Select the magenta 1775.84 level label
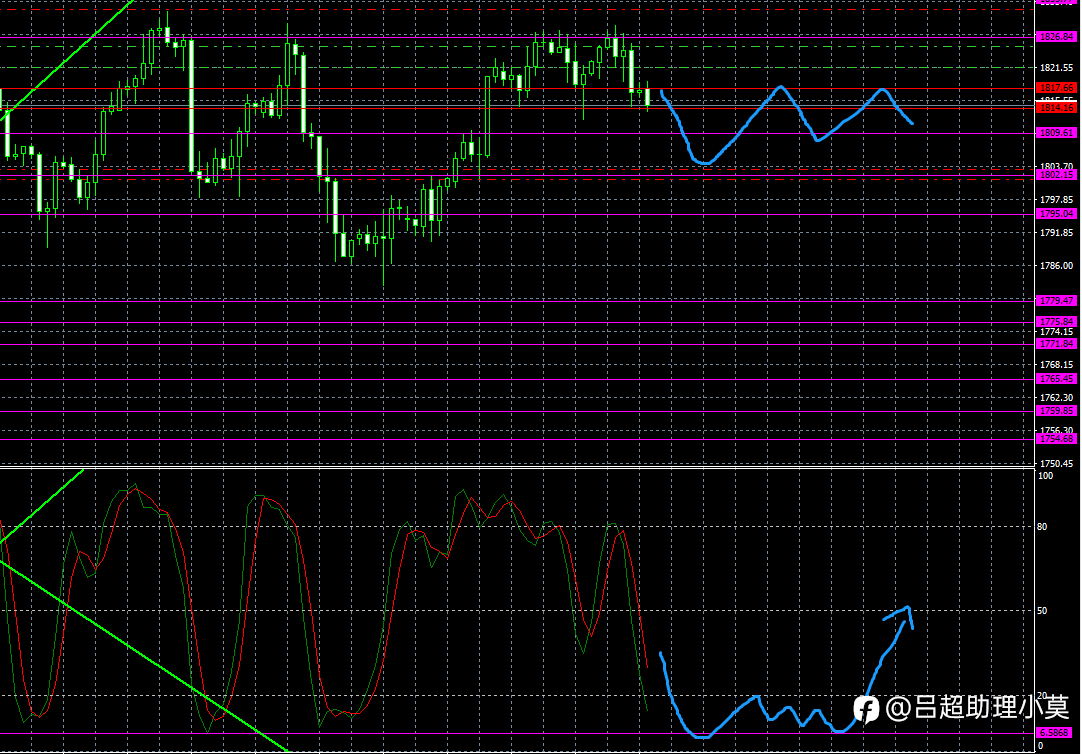This screenshot has height=754, width=1082. tap(1056, 321)
